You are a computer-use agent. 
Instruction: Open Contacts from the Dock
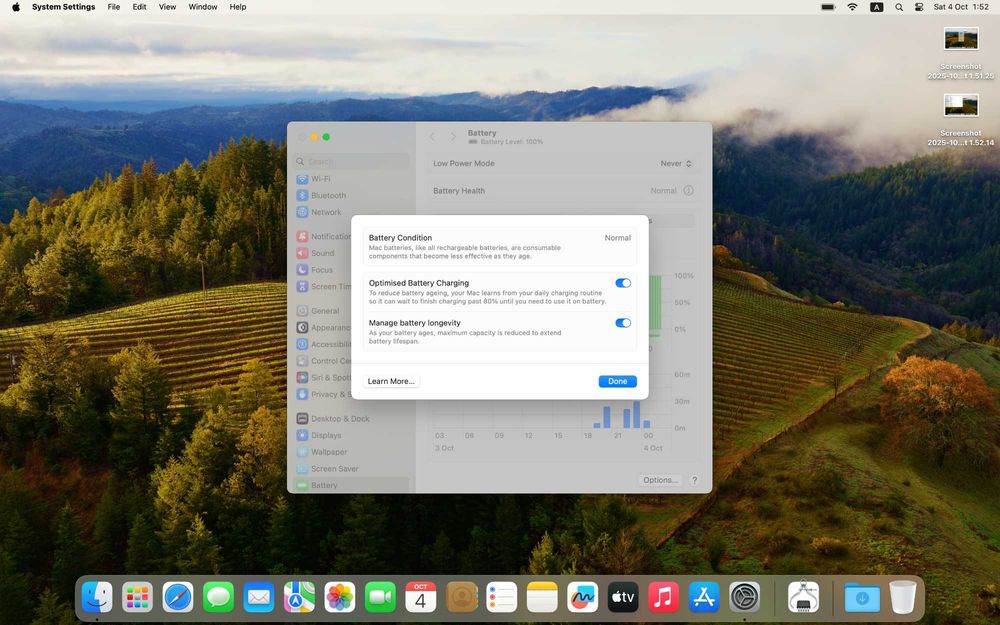coord(461,598)
